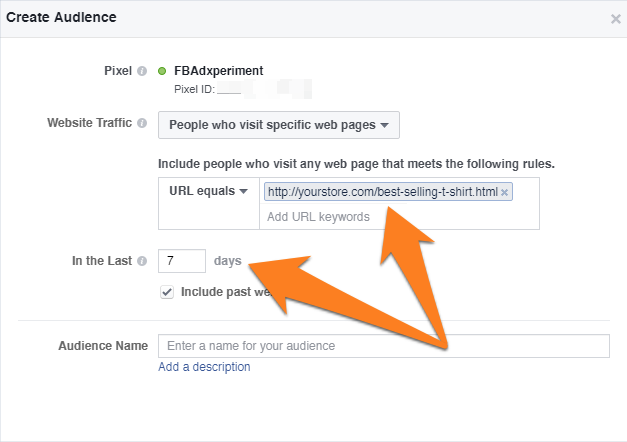Image resolution: width=627 pixels, height=442 pixels.
Task: Open the People who visit specific web pages dropdown
Action: click(279, 125)
